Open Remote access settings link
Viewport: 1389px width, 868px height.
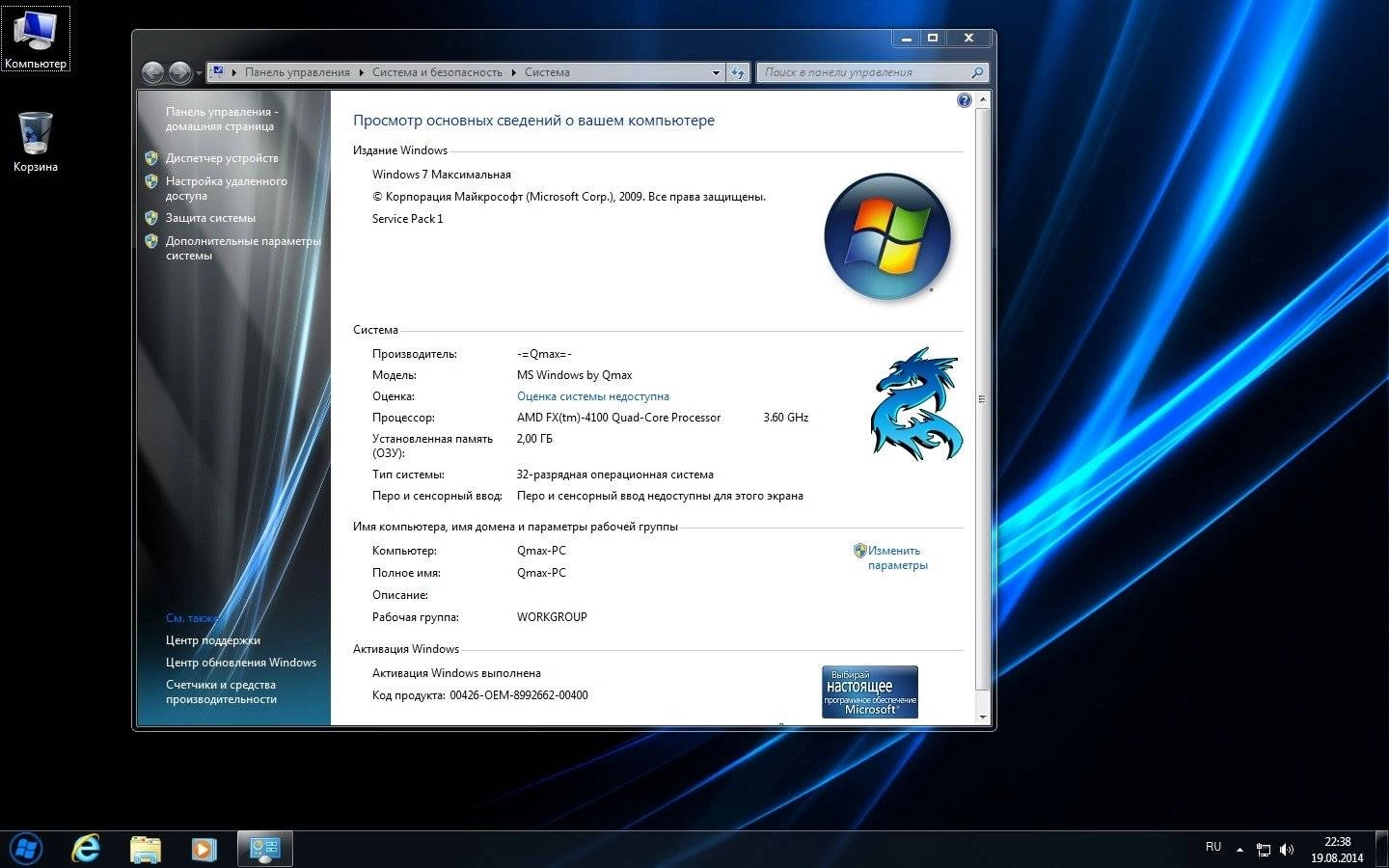click(226, 188)
